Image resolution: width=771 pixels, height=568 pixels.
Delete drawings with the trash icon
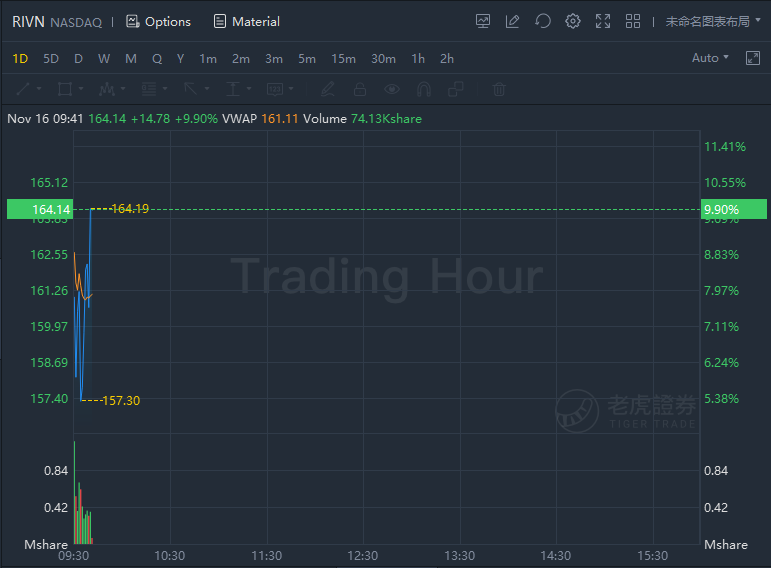tap(499, 89)
